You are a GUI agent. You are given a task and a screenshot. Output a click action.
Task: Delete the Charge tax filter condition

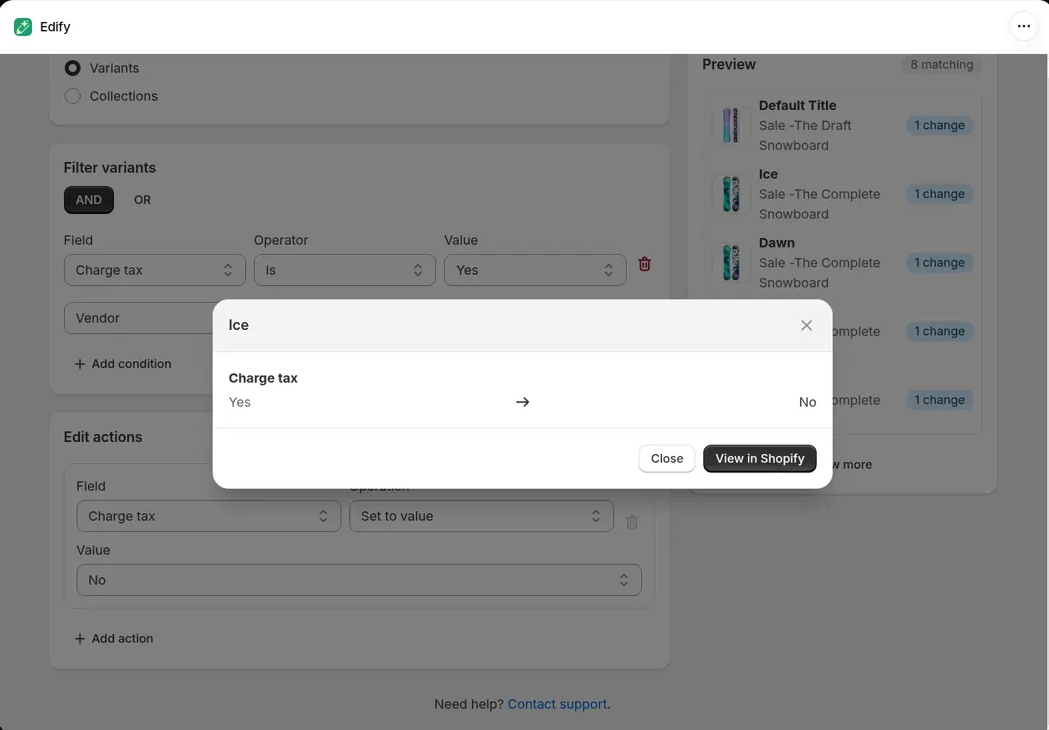(x=644, y=264)
